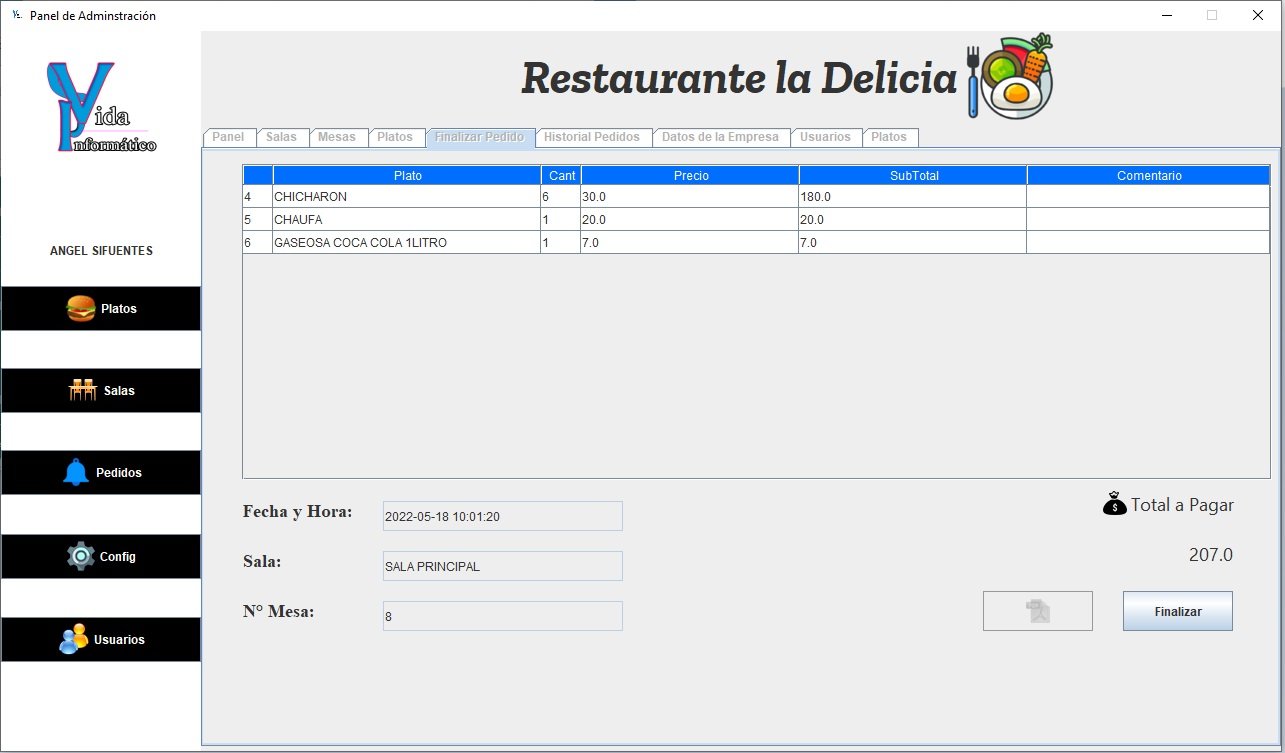
Task: Switch to the Salas tab
Action: coord(281,137)
